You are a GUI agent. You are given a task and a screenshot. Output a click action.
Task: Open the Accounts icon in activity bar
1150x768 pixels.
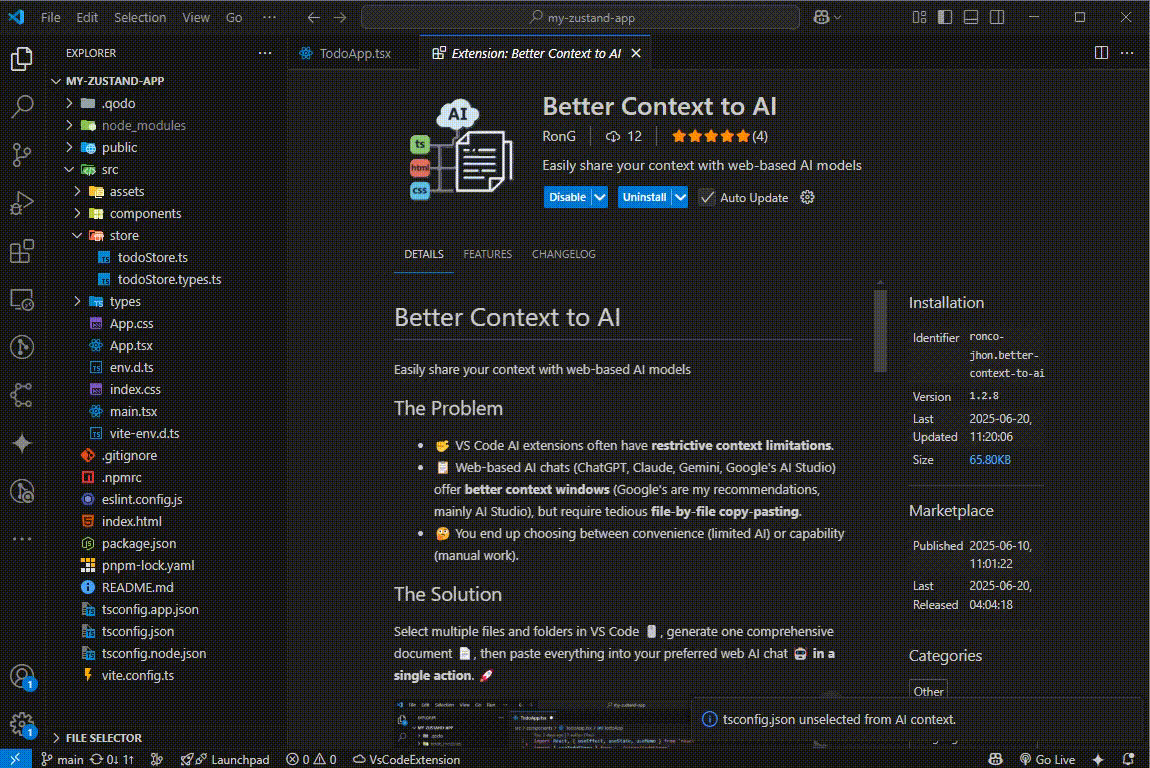tap(22, 676)
